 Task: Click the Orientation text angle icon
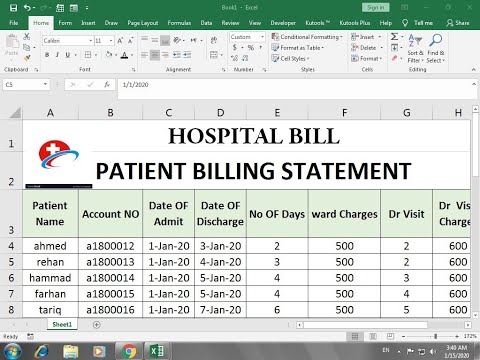(177, 40)
